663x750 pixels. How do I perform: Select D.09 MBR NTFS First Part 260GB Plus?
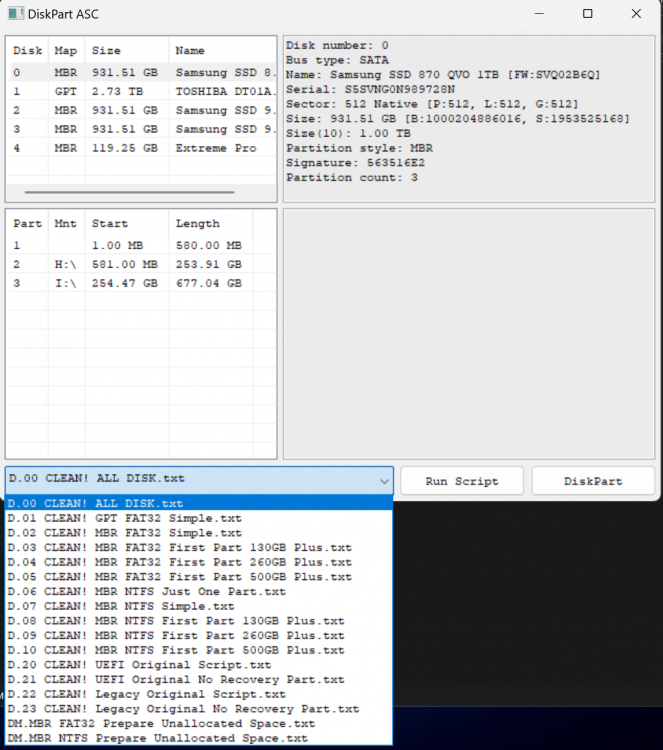(x=199, y=636)
